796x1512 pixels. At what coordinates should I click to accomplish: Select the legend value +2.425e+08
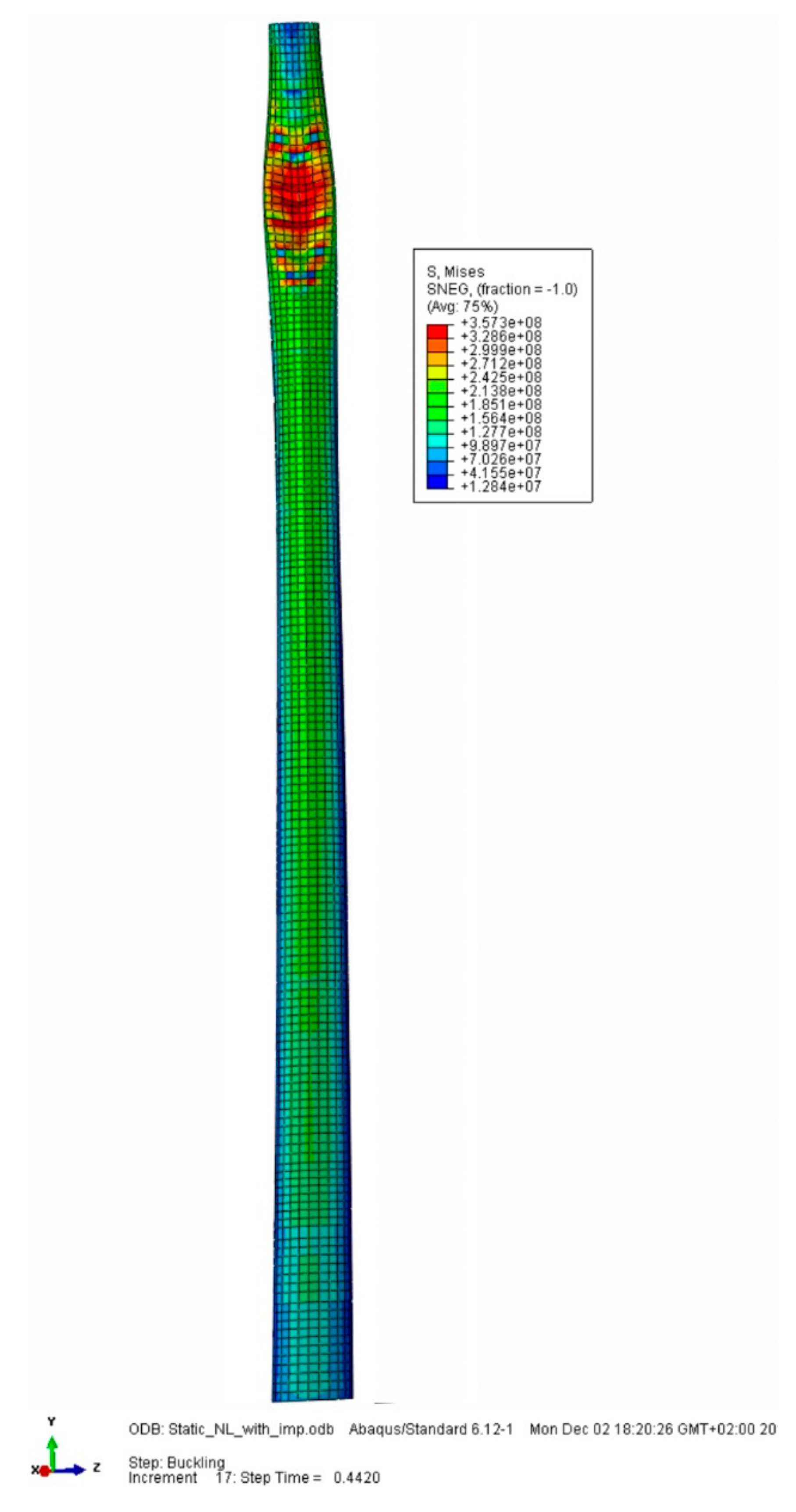(x=501, y=377)
